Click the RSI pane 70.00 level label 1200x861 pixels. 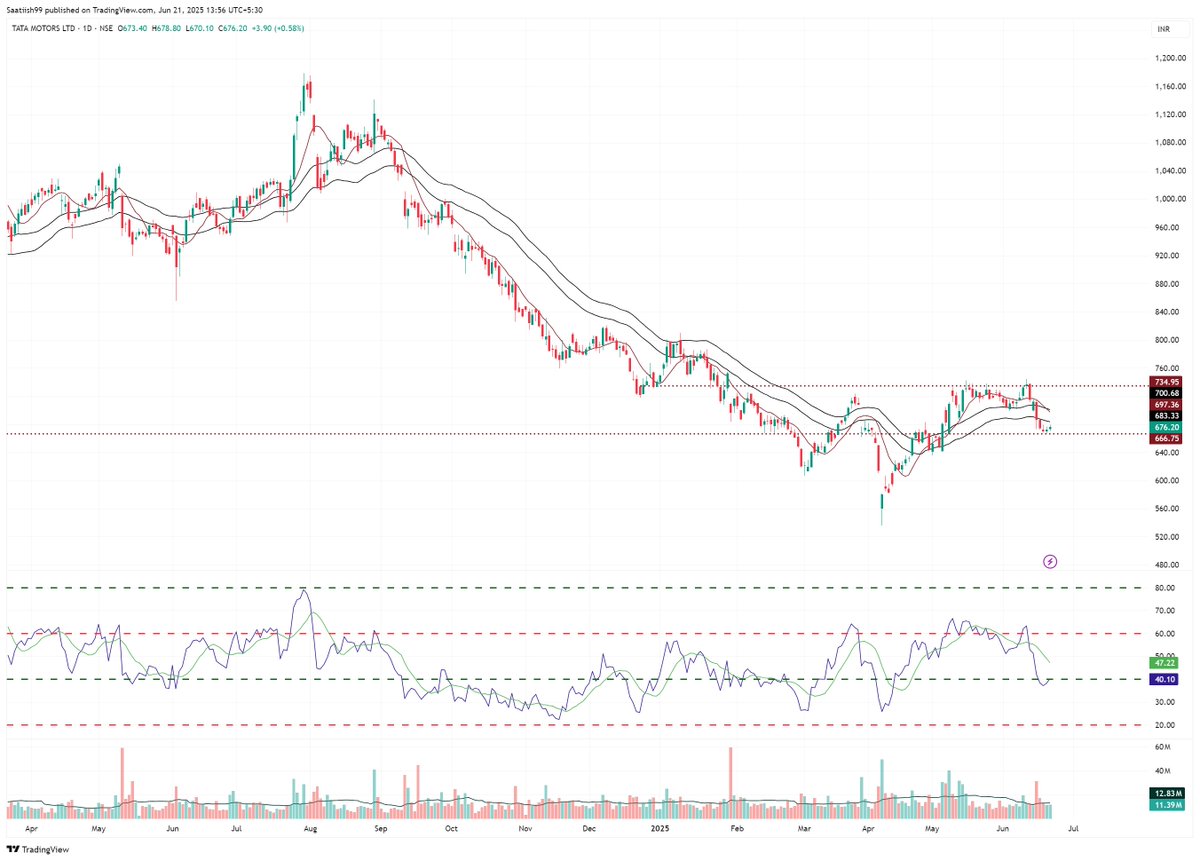[x=1164, y=610]
